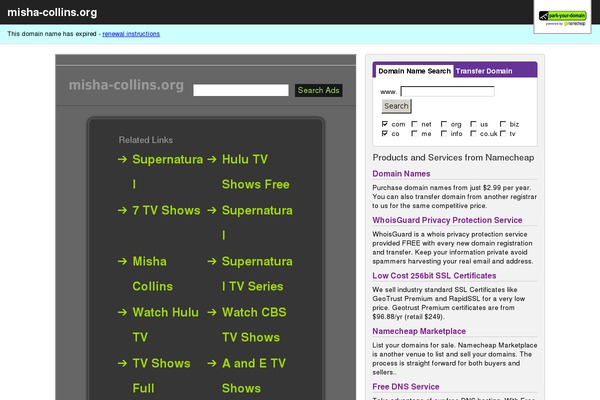This screenshot has width=600, height=400.
Task: Click the arrow icon beside A and E TV
Action: (212, 363)
